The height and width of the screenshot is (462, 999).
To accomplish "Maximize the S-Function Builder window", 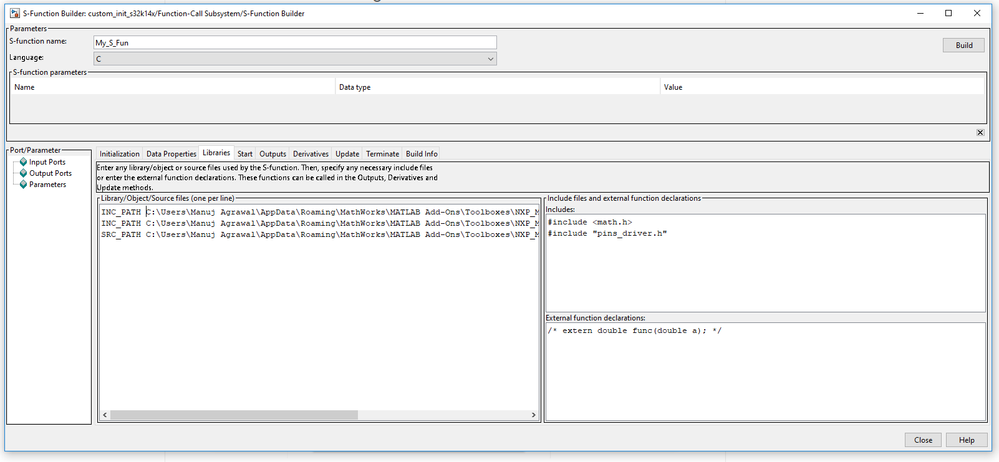I will pyautogui.click(x=949, y=13).
